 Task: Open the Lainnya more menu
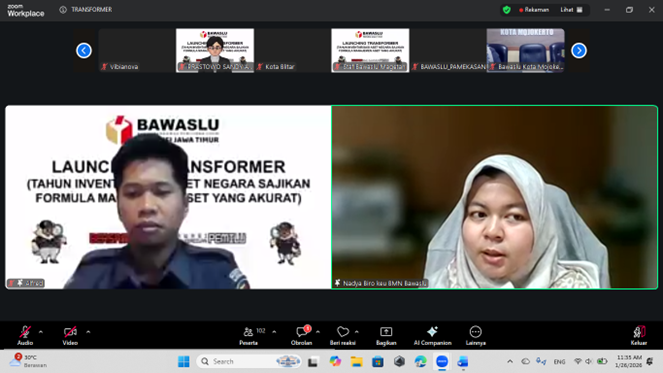(476, 336)
